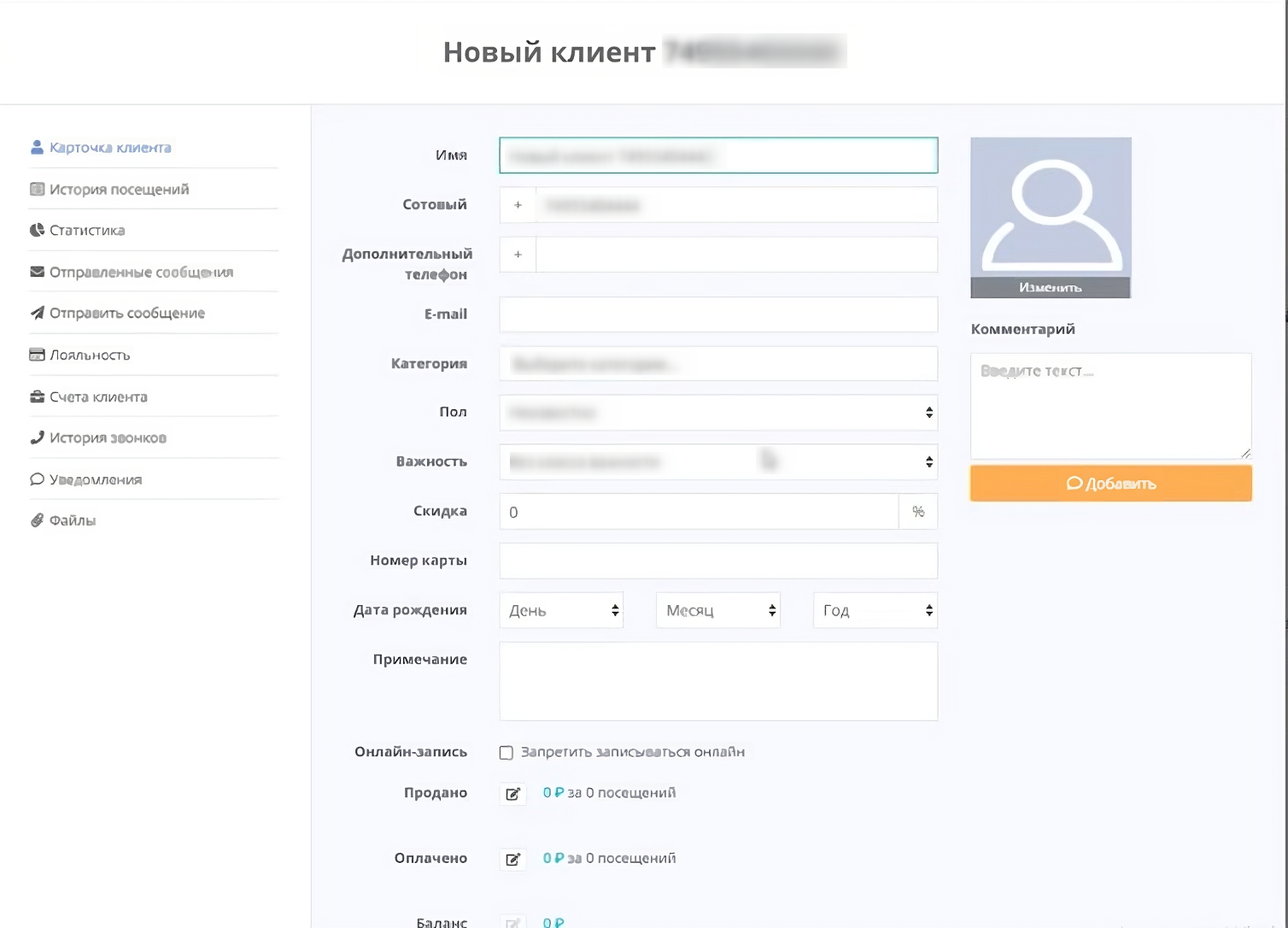
Task: Go to Лояльность sidebar section
Action: [90, 355]
